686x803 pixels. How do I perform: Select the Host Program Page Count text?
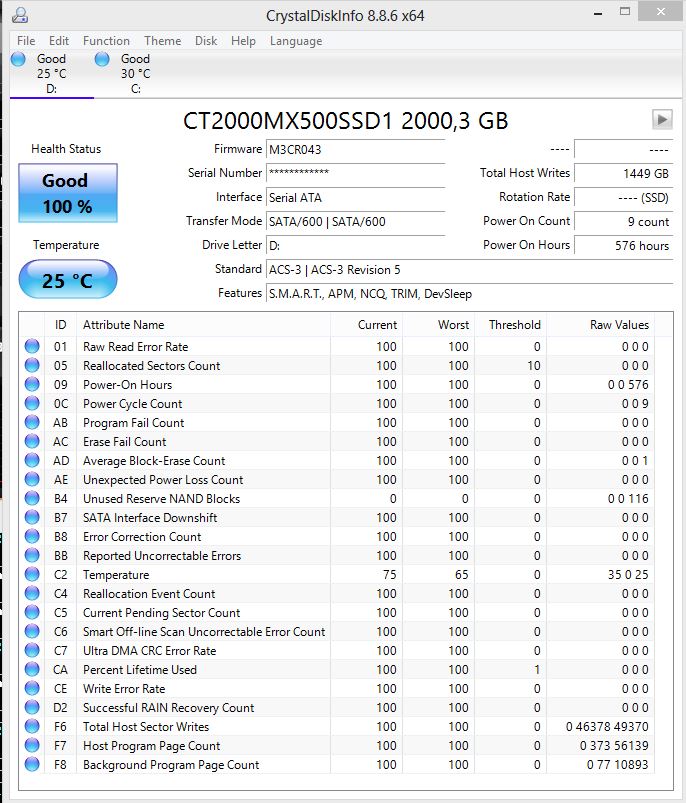(x=152, y=746)
